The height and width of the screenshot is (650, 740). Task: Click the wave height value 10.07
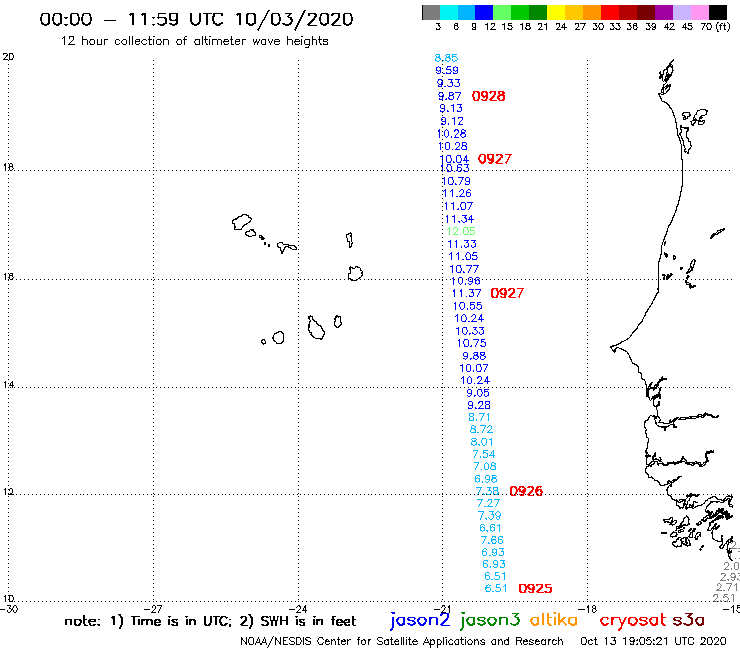click(x=474, y=368)
